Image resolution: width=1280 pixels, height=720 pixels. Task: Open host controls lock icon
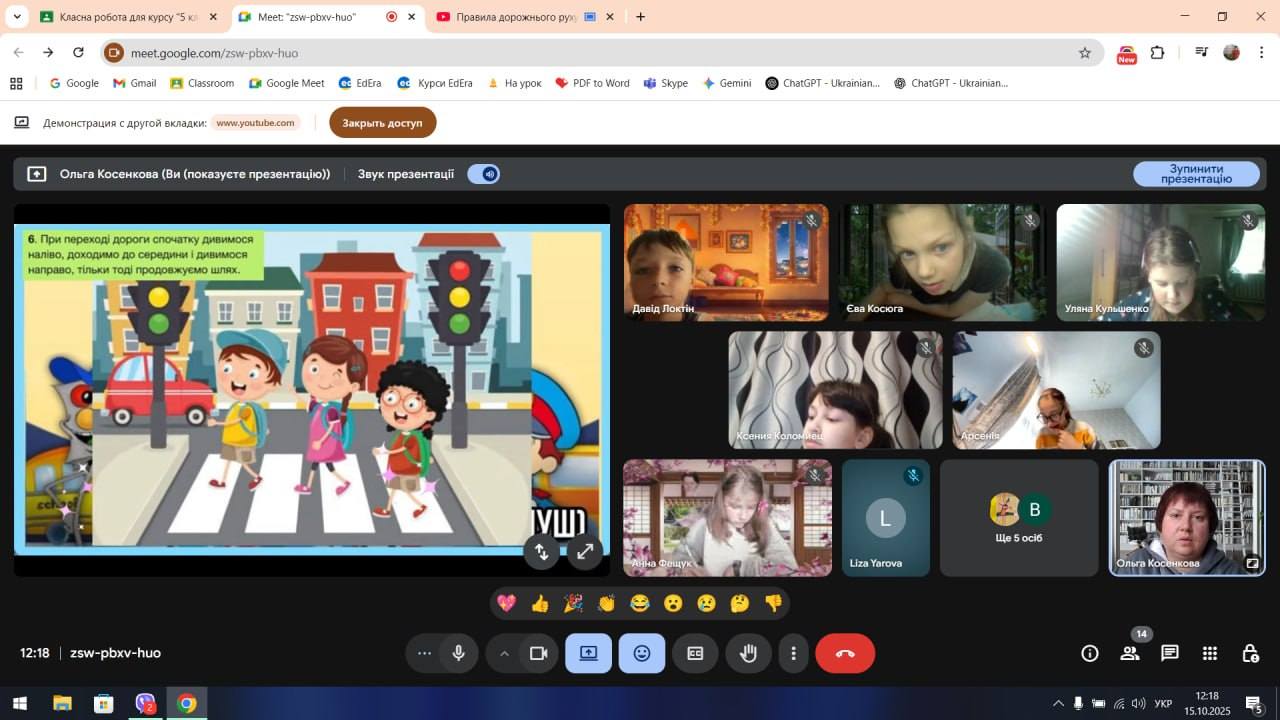[x=1250, y=653]
